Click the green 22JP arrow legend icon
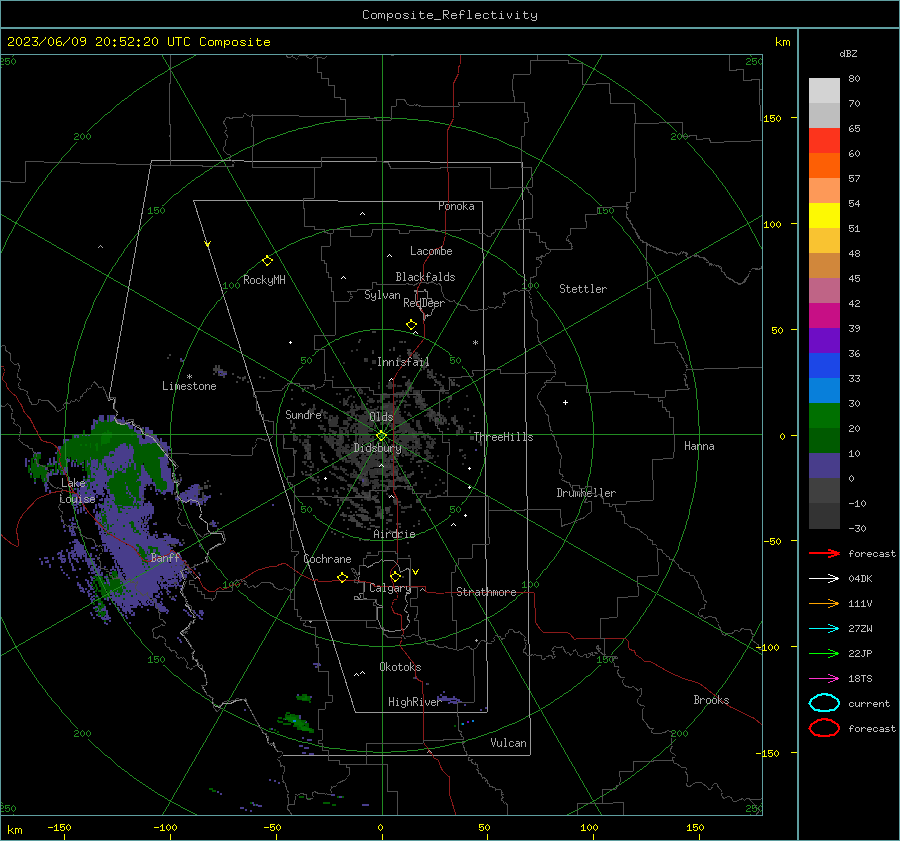This screenshot has width=900, height=841. coord(824,653)
